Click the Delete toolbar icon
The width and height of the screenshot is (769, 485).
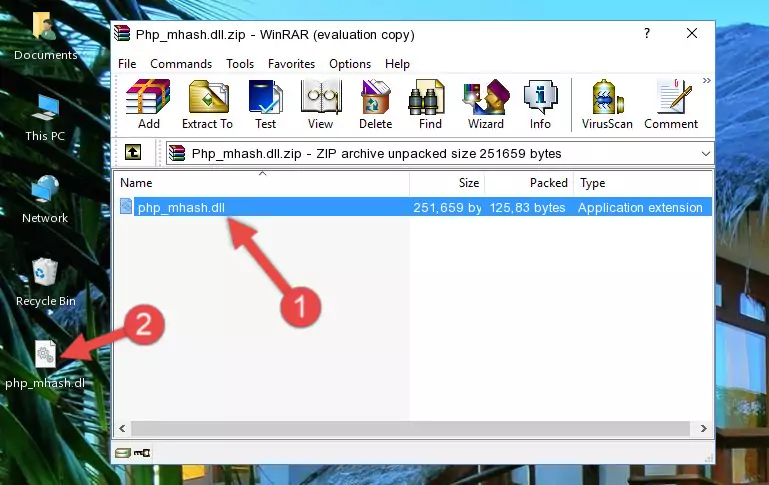(x=375, y=104)
